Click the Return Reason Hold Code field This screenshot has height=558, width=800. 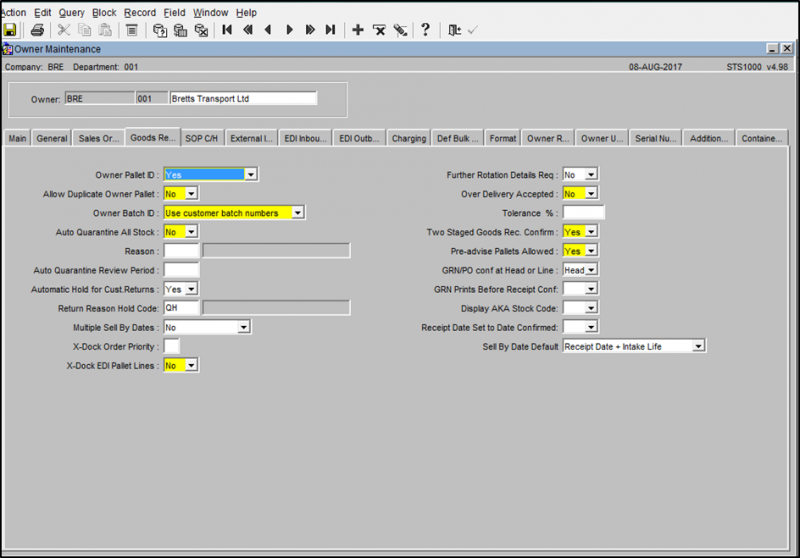[x=181, y=308]
